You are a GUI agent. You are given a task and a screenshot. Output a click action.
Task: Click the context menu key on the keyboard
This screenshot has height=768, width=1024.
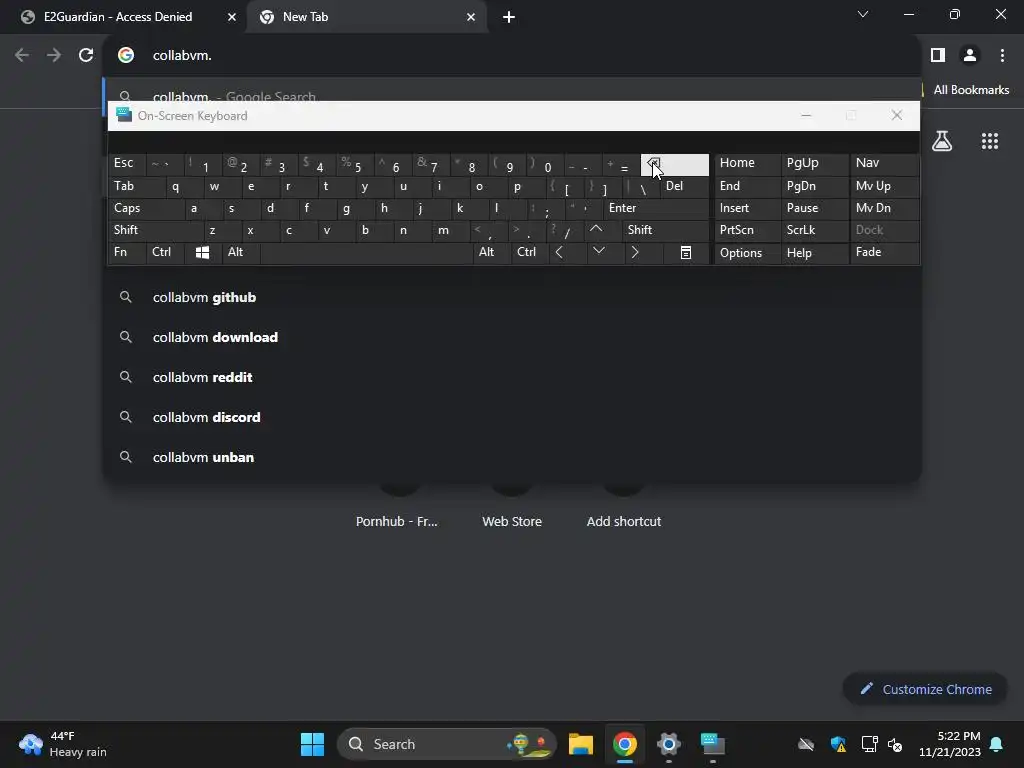click(686, 253)
